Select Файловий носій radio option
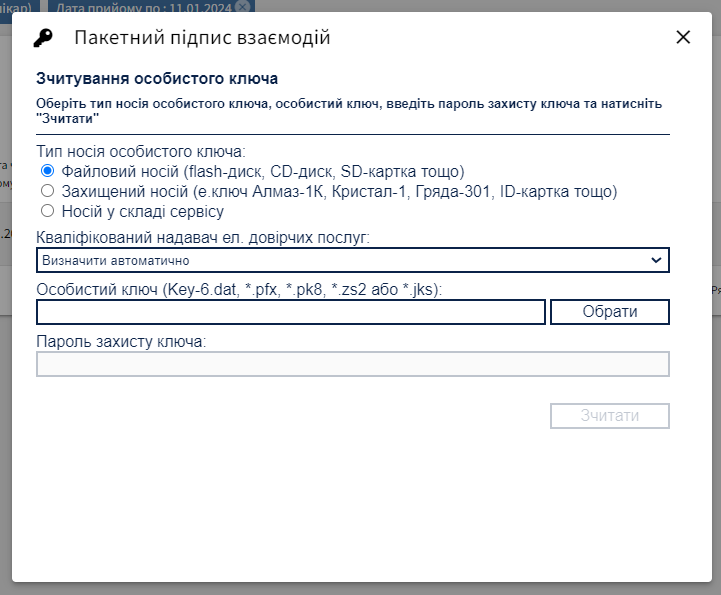Image resolution: width=721 pixels, height=595 pixels. click(47, 171)
